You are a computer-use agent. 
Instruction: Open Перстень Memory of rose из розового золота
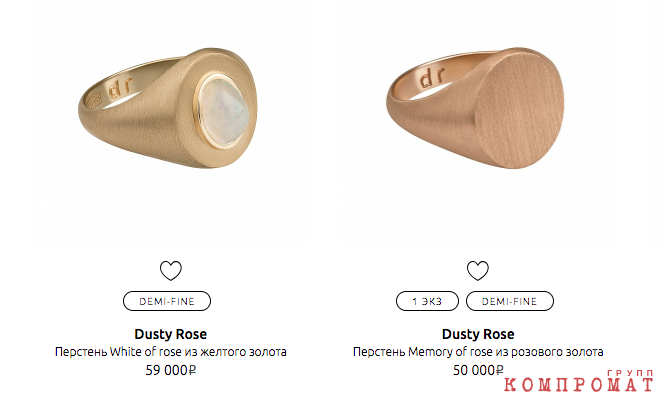478,352
